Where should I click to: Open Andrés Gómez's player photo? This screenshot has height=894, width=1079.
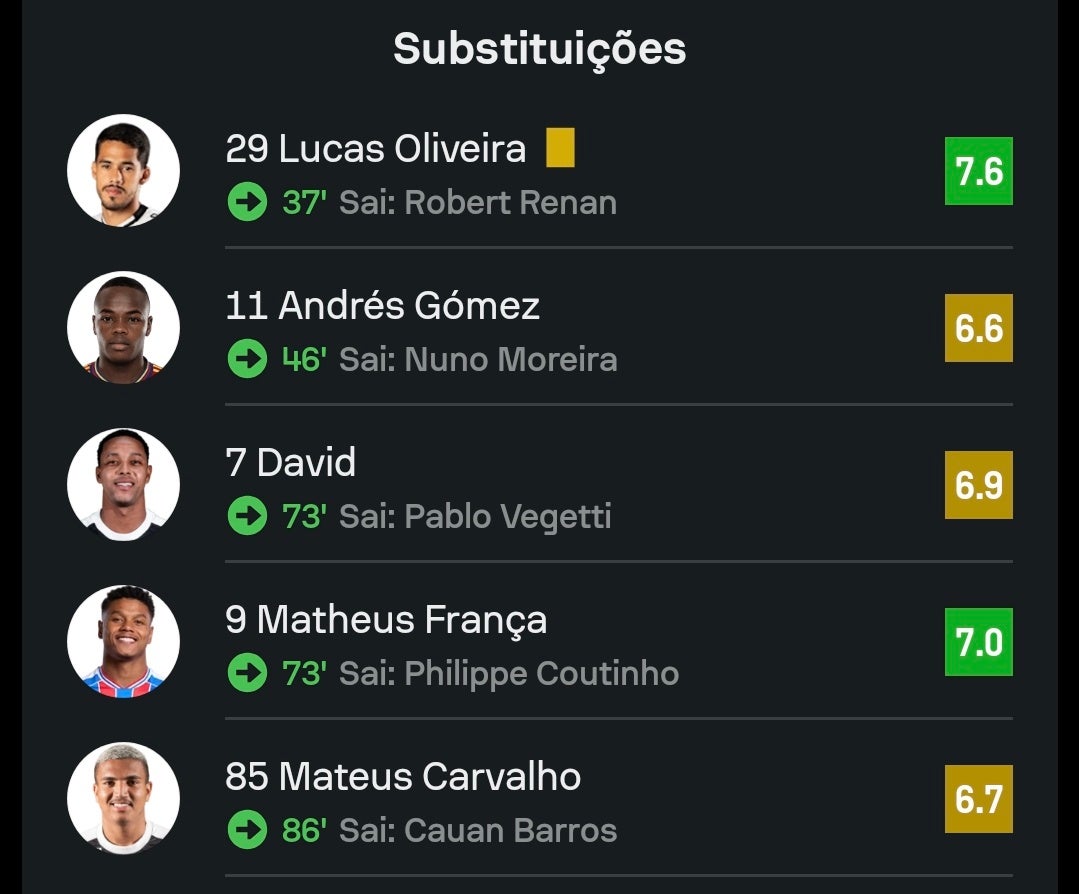coord(123,327)
